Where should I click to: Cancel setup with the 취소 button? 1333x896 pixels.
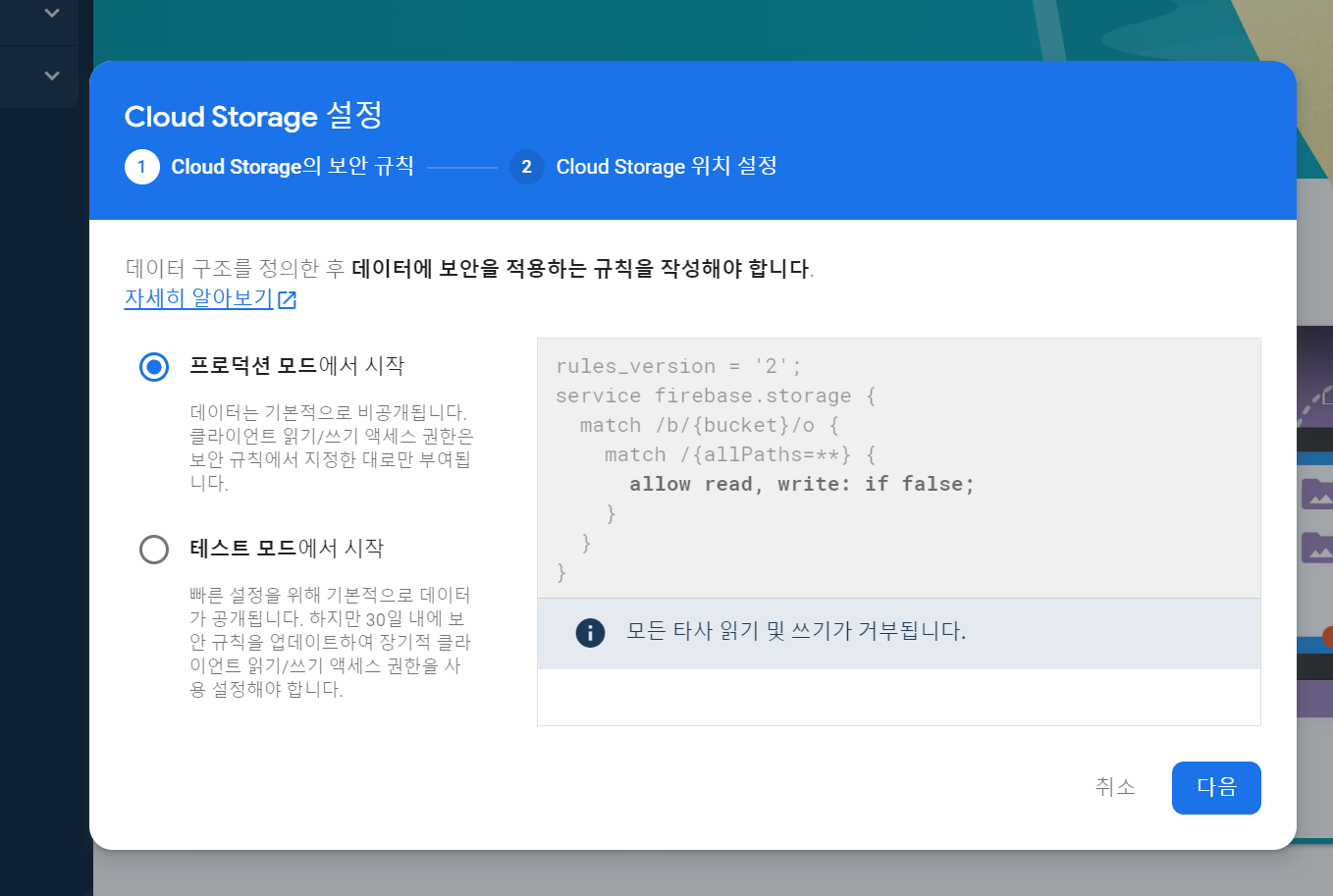coord(1115,787)
